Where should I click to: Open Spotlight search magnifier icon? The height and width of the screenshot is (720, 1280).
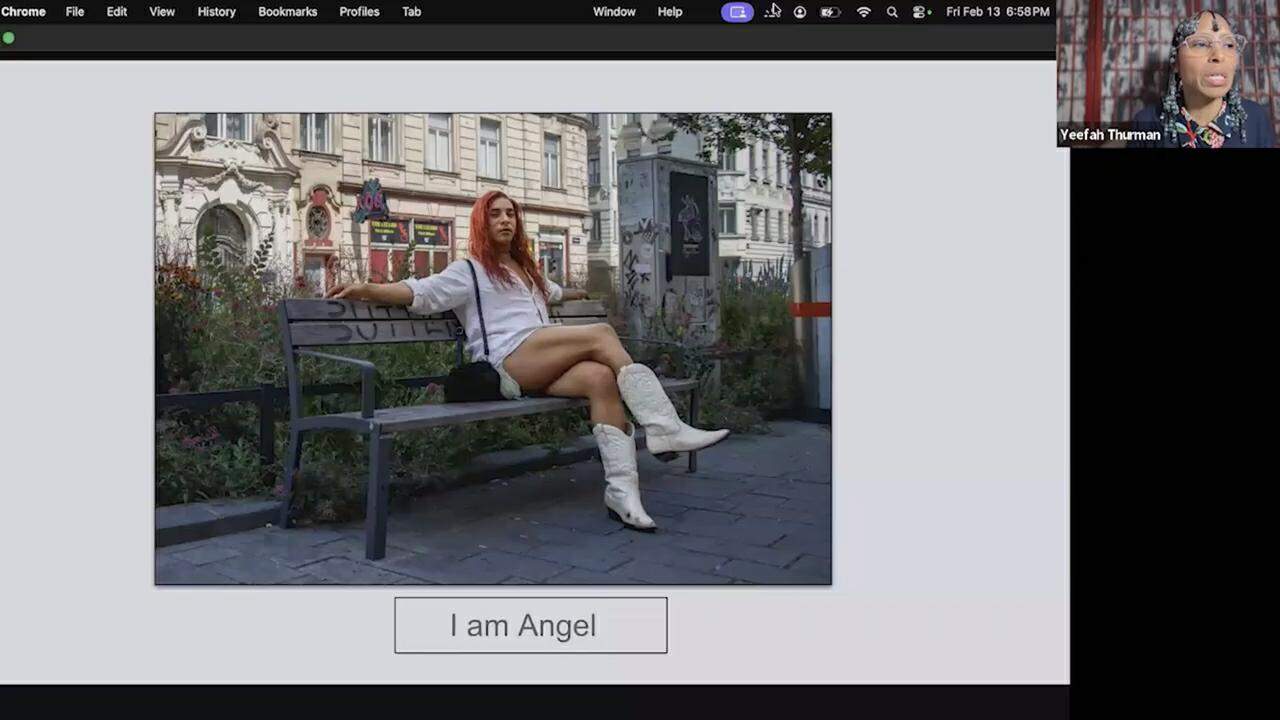point(892,12)
